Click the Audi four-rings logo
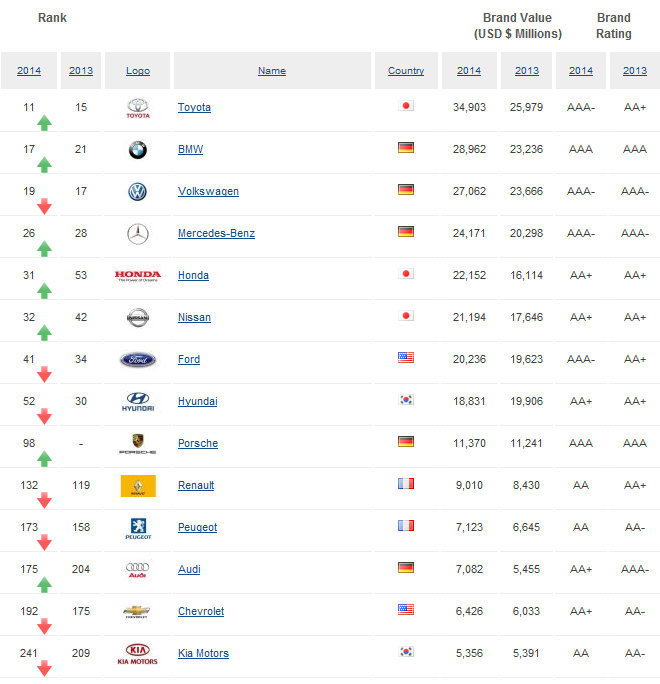 (x=138, y=570)
